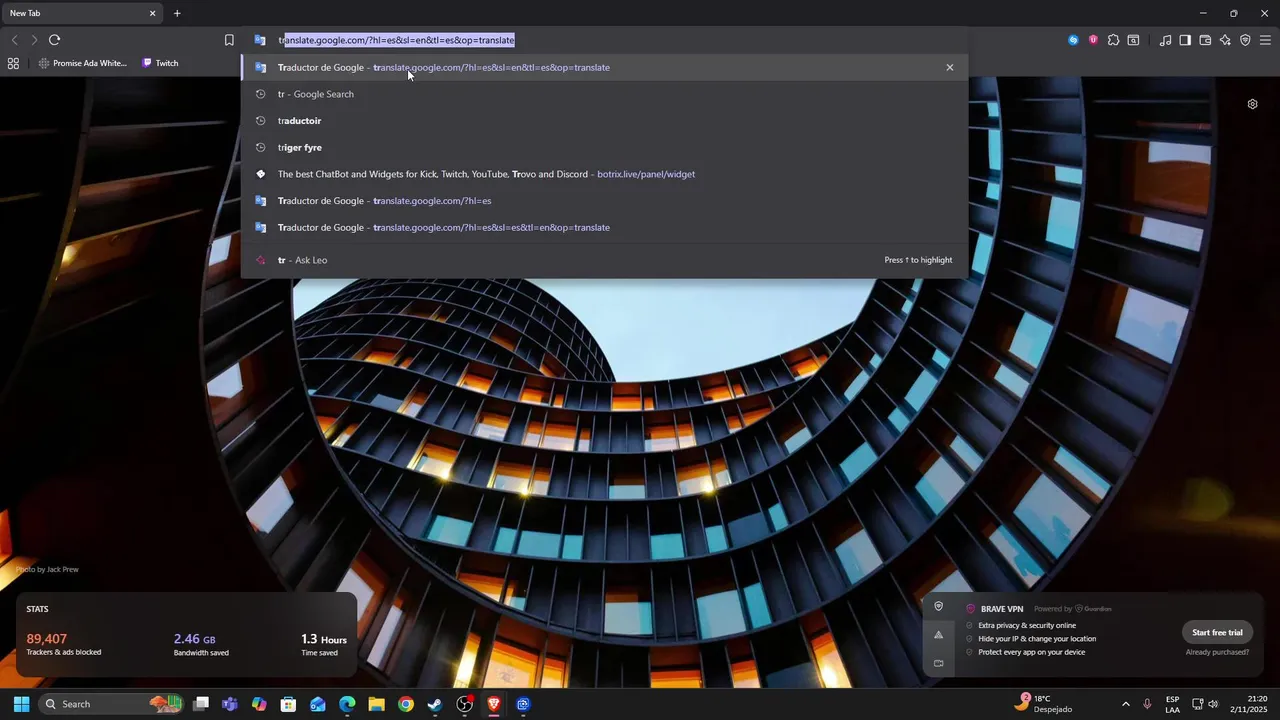The height and width of the screenshot is (720, 1280).
Task: Click the Photo by Jack Prew credit
Action: point(47,569)
